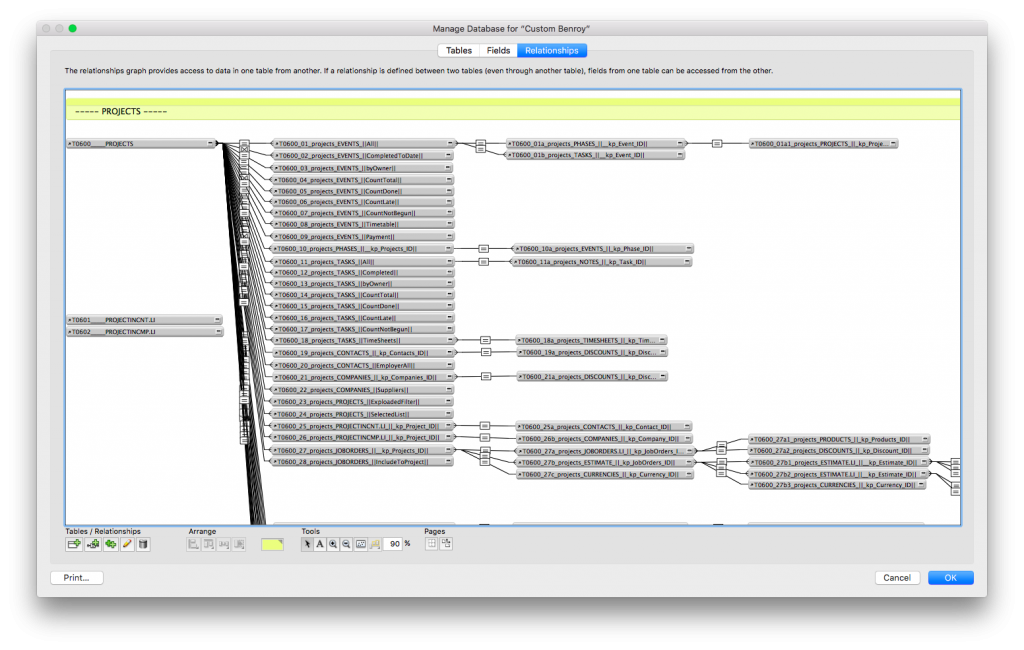Click the zoom in magnifier tool
1024x650 pixels.
point(333,544)
